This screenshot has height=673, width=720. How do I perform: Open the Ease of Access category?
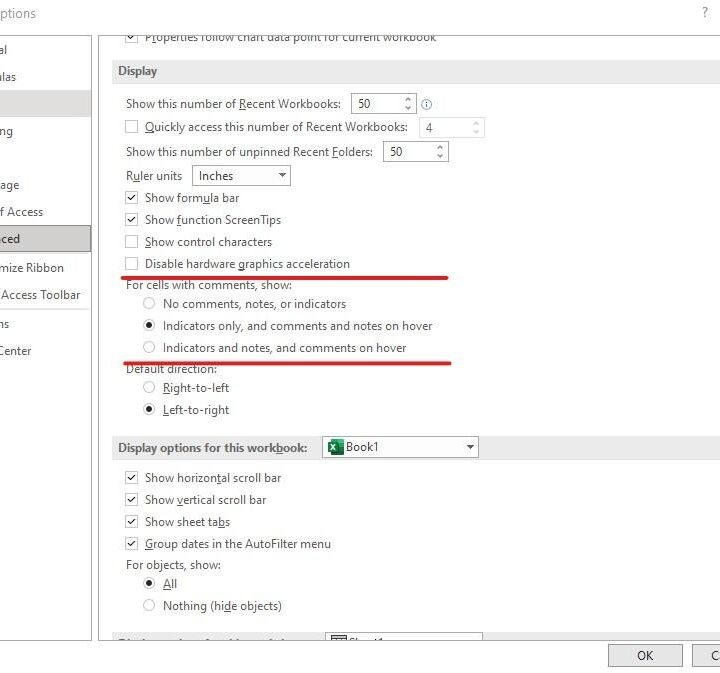tap(45, 212)
